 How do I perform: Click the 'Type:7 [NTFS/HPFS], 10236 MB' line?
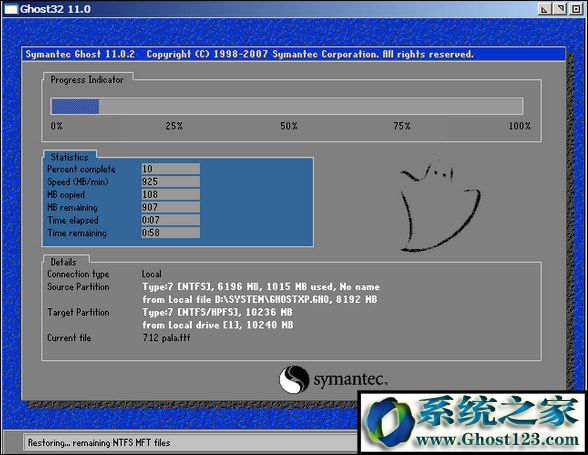pos(217,312)
